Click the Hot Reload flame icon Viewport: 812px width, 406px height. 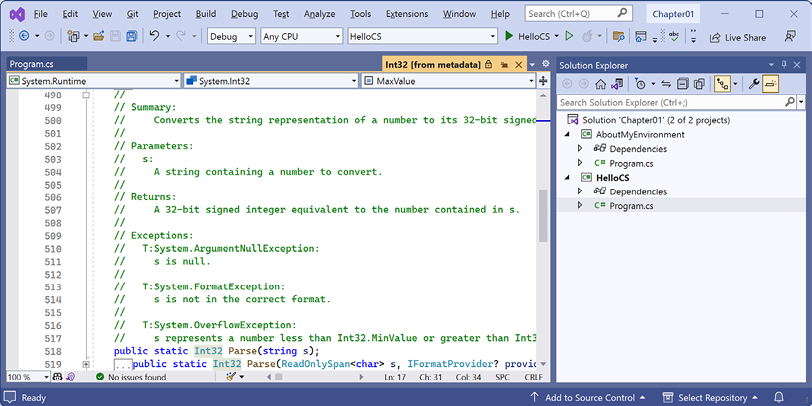pos(587,36)
